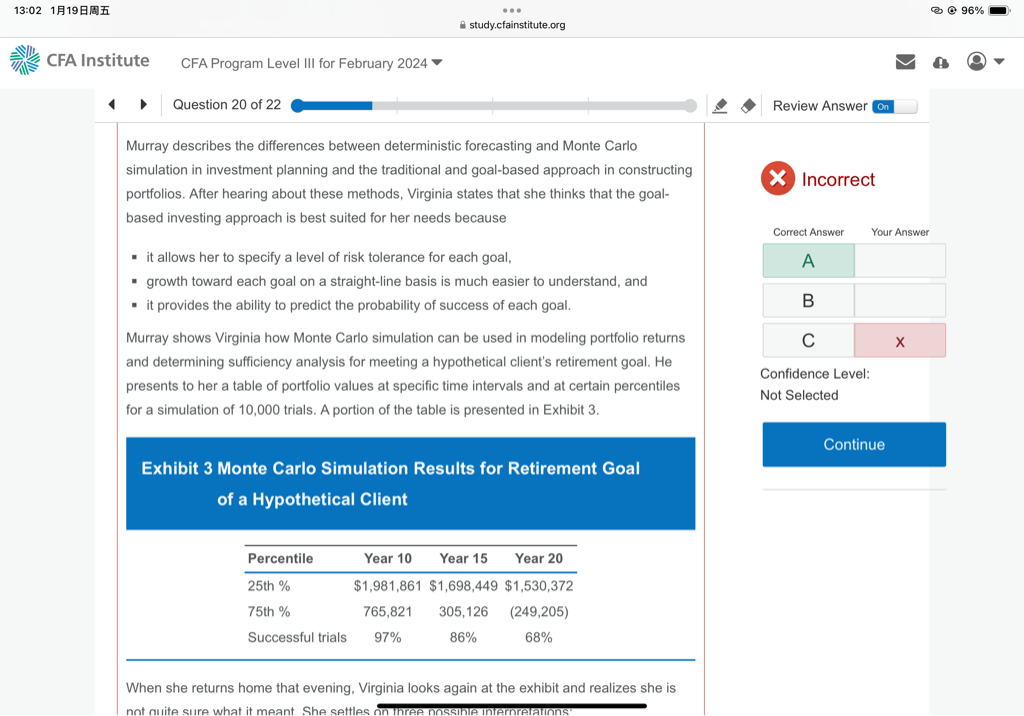Select the eraser tool

tap(747, 106)
